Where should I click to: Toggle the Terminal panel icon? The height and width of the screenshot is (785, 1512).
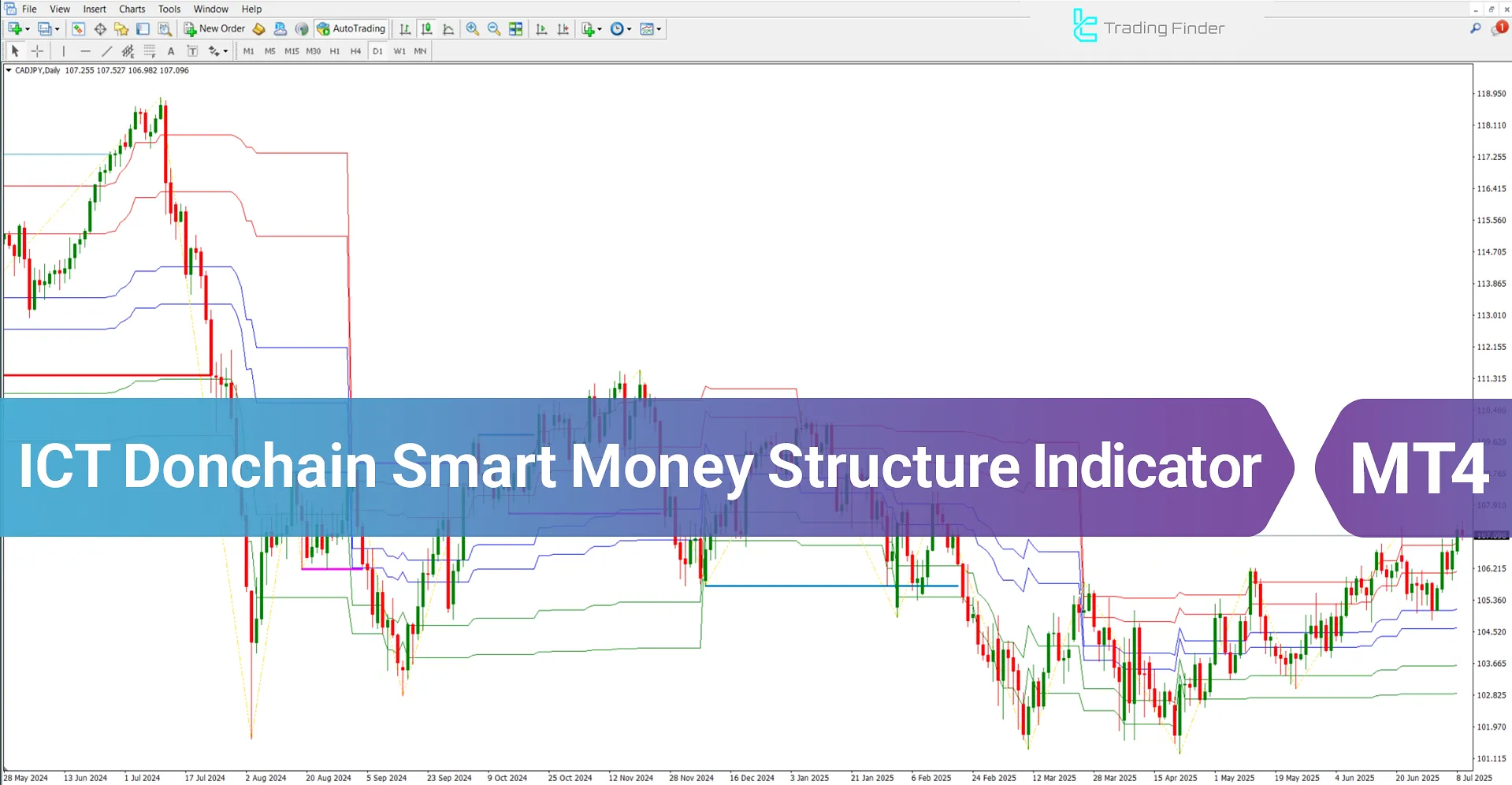143,29
